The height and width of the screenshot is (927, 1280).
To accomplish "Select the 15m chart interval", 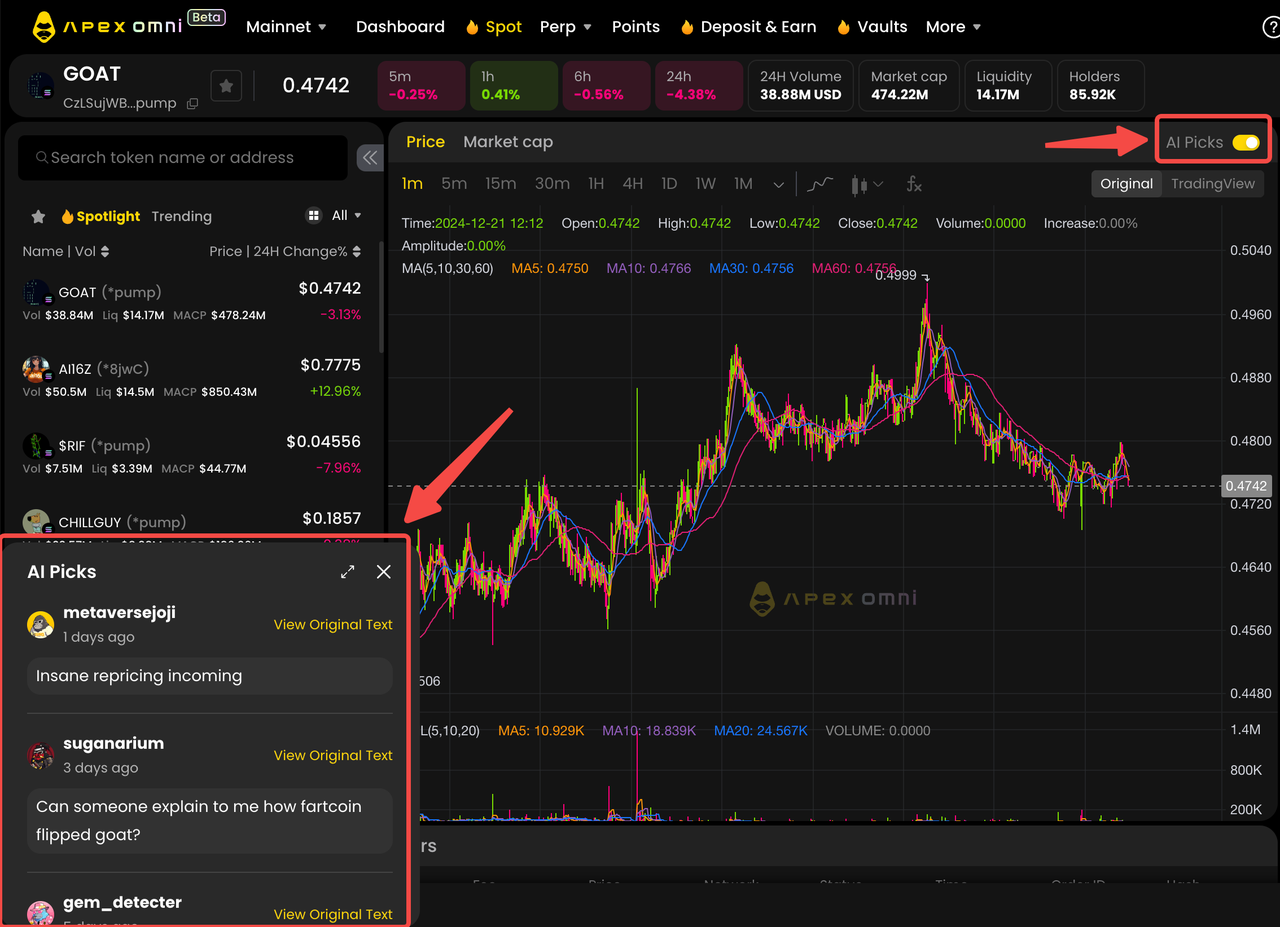I will pos(500,184).
